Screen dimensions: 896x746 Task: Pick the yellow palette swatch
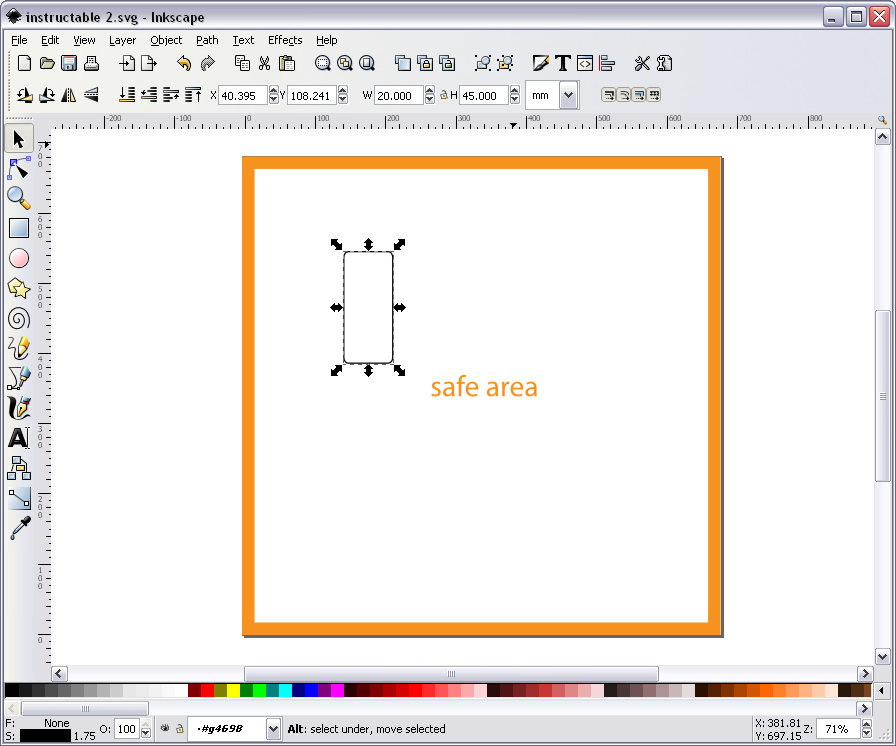233,690
